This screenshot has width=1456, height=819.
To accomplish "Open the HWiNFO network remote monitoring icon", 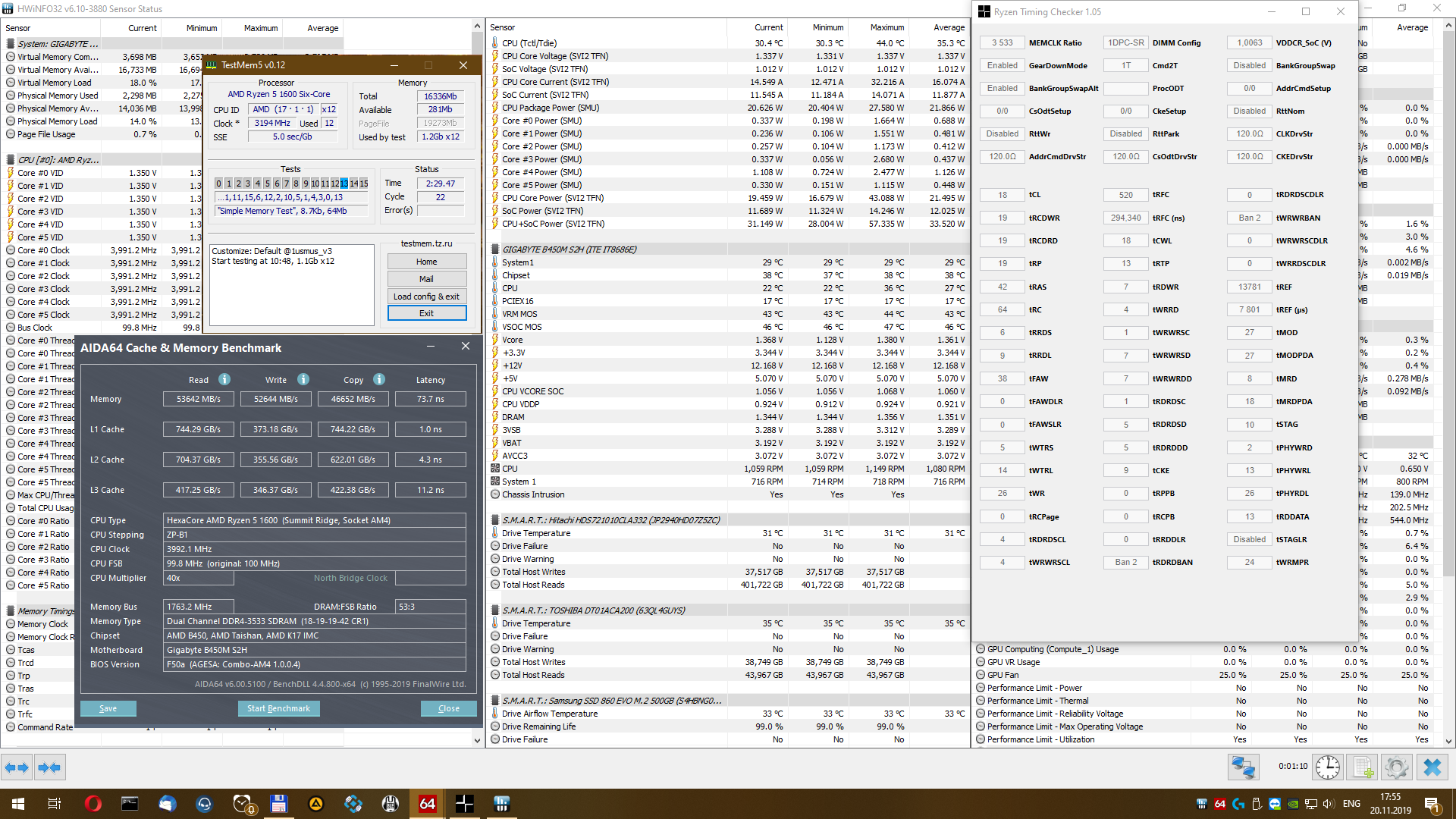I will [1243, 767].
